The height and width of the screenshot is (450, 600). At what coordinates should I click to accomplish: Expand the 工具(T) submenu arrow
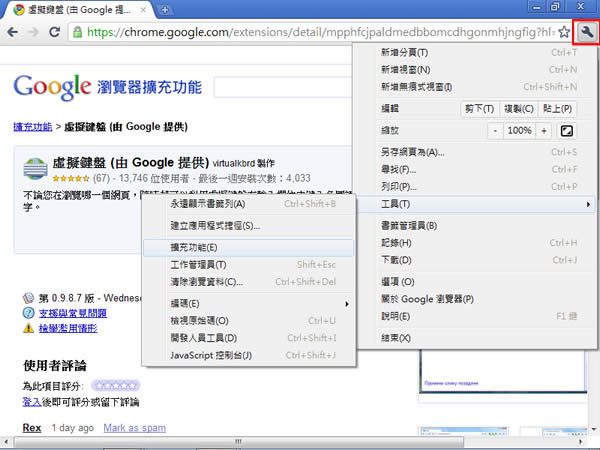588,204
